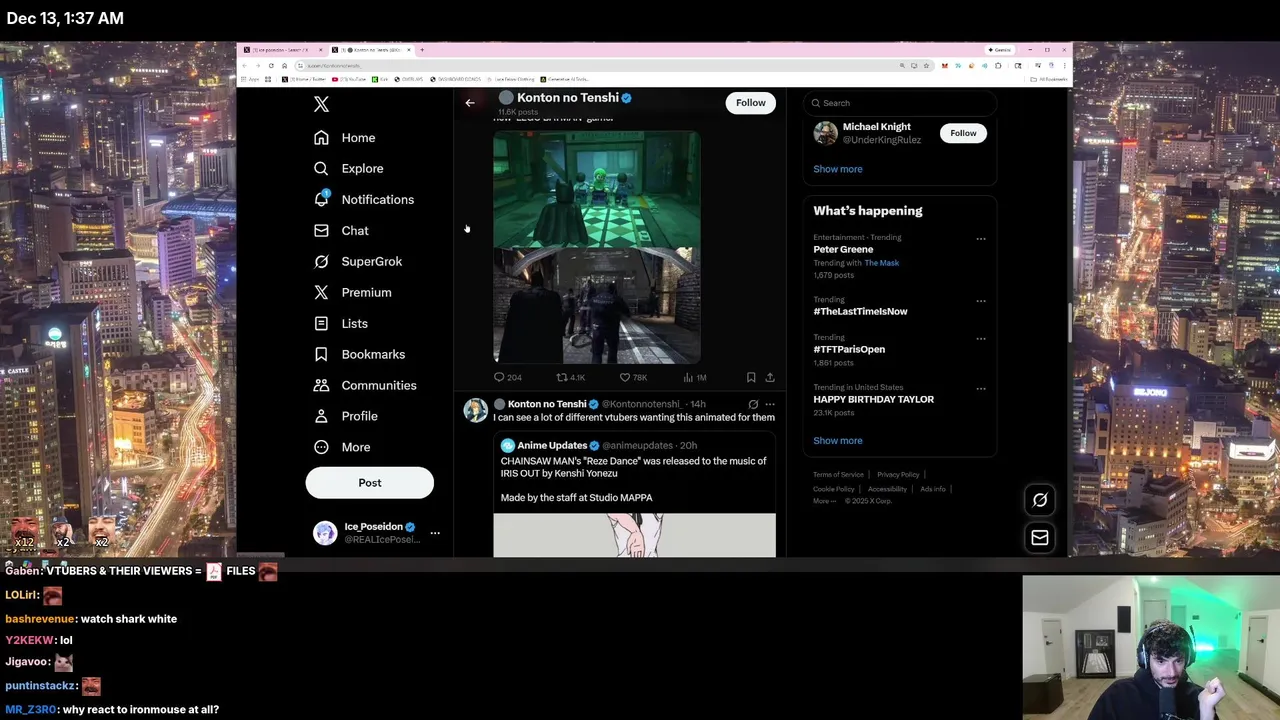Open the Explore page
Screen dimensions: 1280x720
(348, 169)
